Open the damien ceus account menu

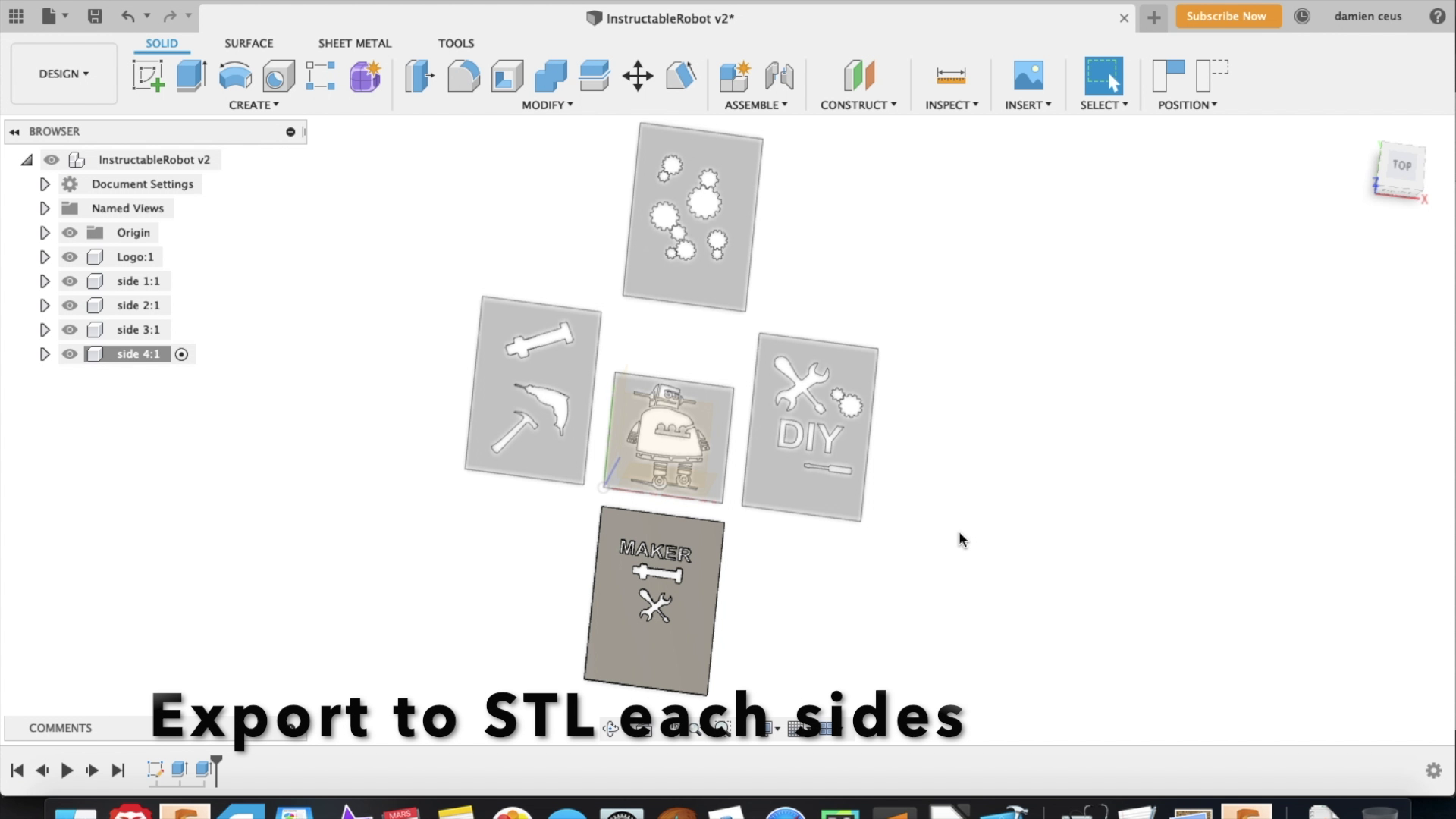[1367, 16]
